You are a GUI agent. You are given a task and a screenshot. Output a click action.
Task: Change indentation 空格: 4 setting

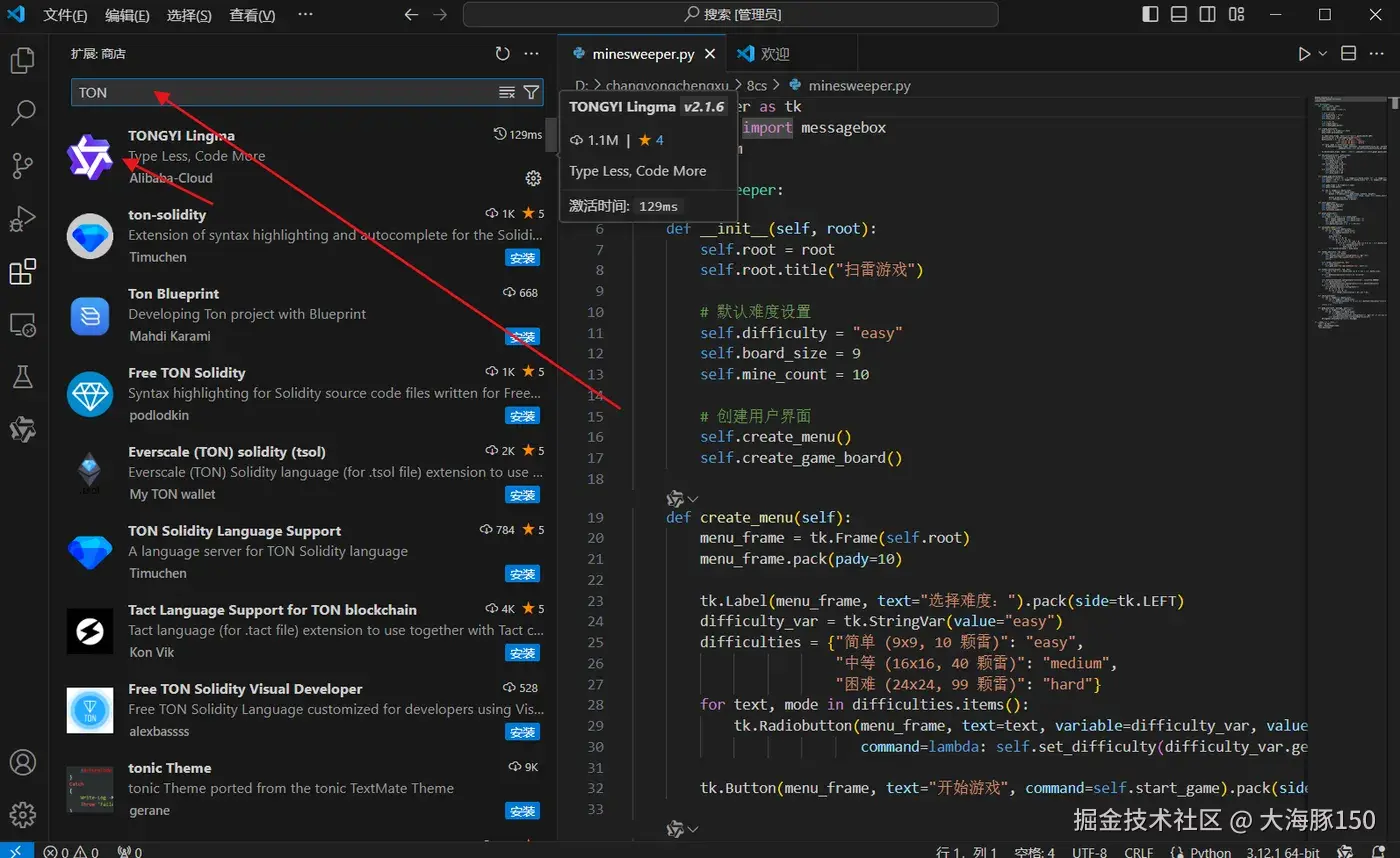(1034, 852)
